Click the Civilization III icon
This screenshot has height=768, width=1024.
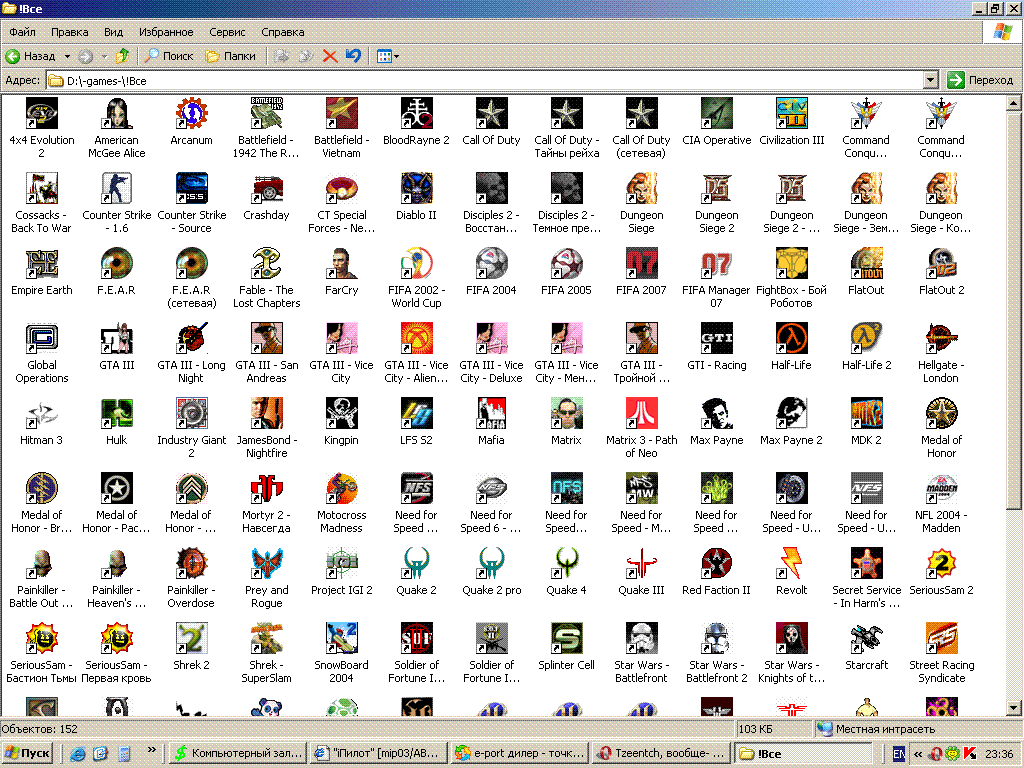tap(791, 113)
